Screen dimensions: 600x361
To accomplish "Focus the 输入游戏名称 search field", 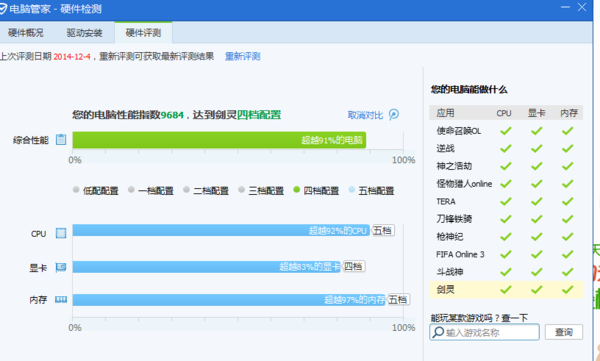I will pos(484,332).
